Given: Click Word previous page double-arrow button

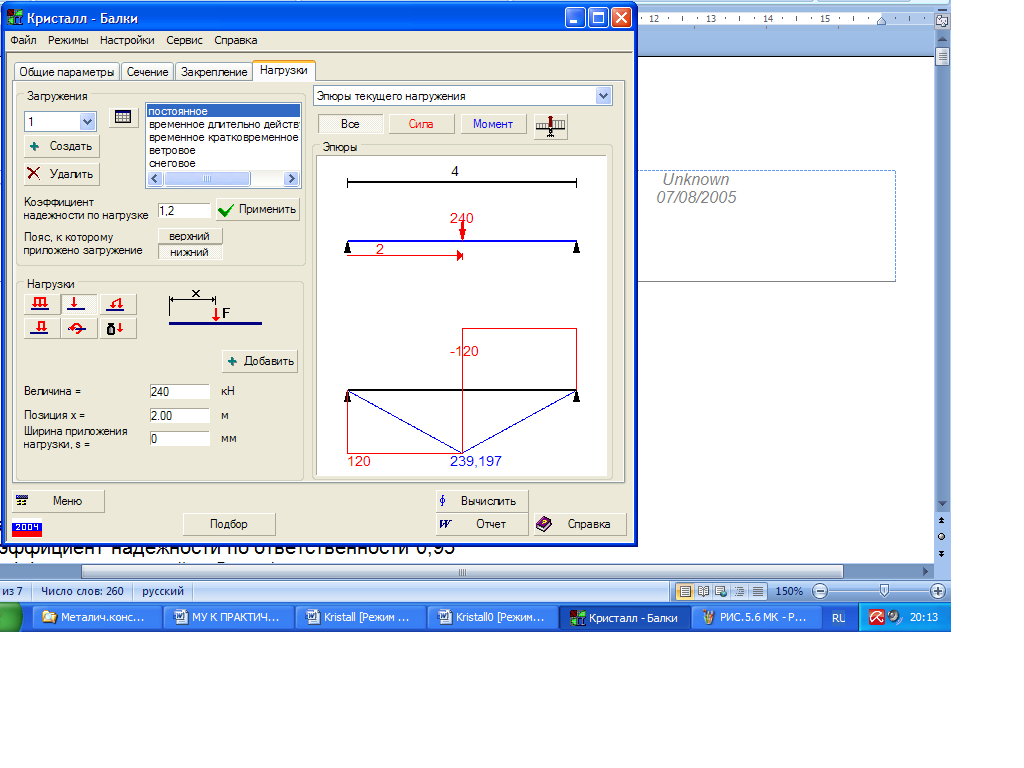Looking at the screenshot, I should (x=942, y=520).
